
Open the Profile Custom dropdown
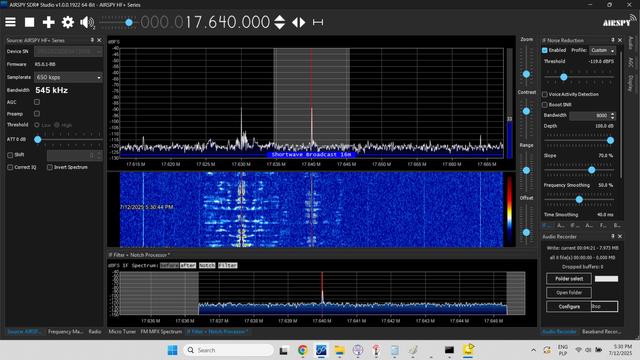click(x=602, y=50)
